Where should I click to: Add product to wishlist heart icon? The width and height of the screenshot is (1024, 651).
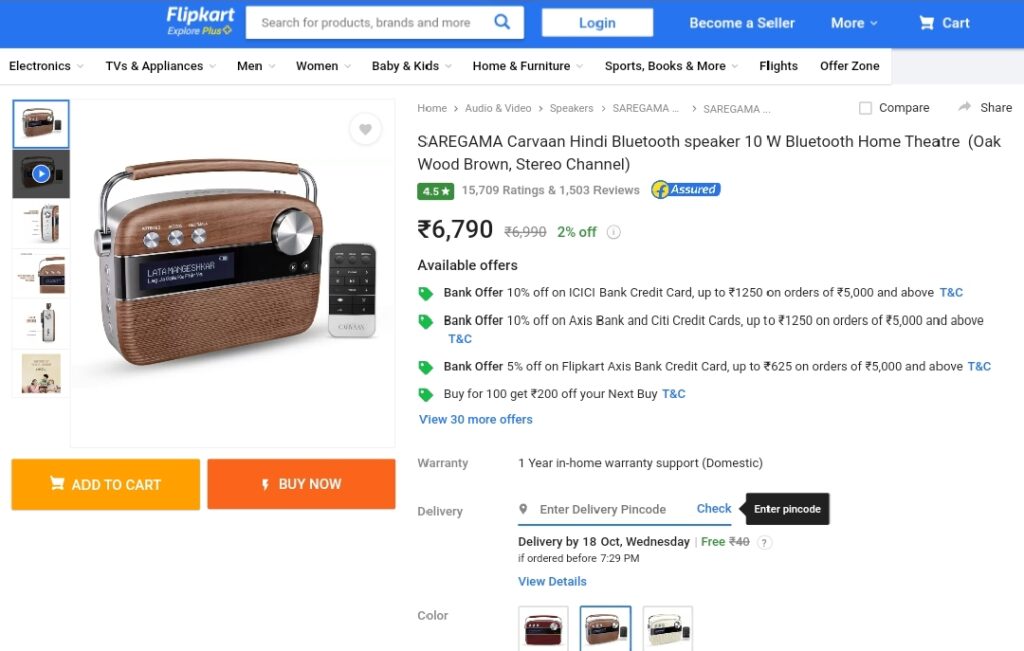click(365, 129)
